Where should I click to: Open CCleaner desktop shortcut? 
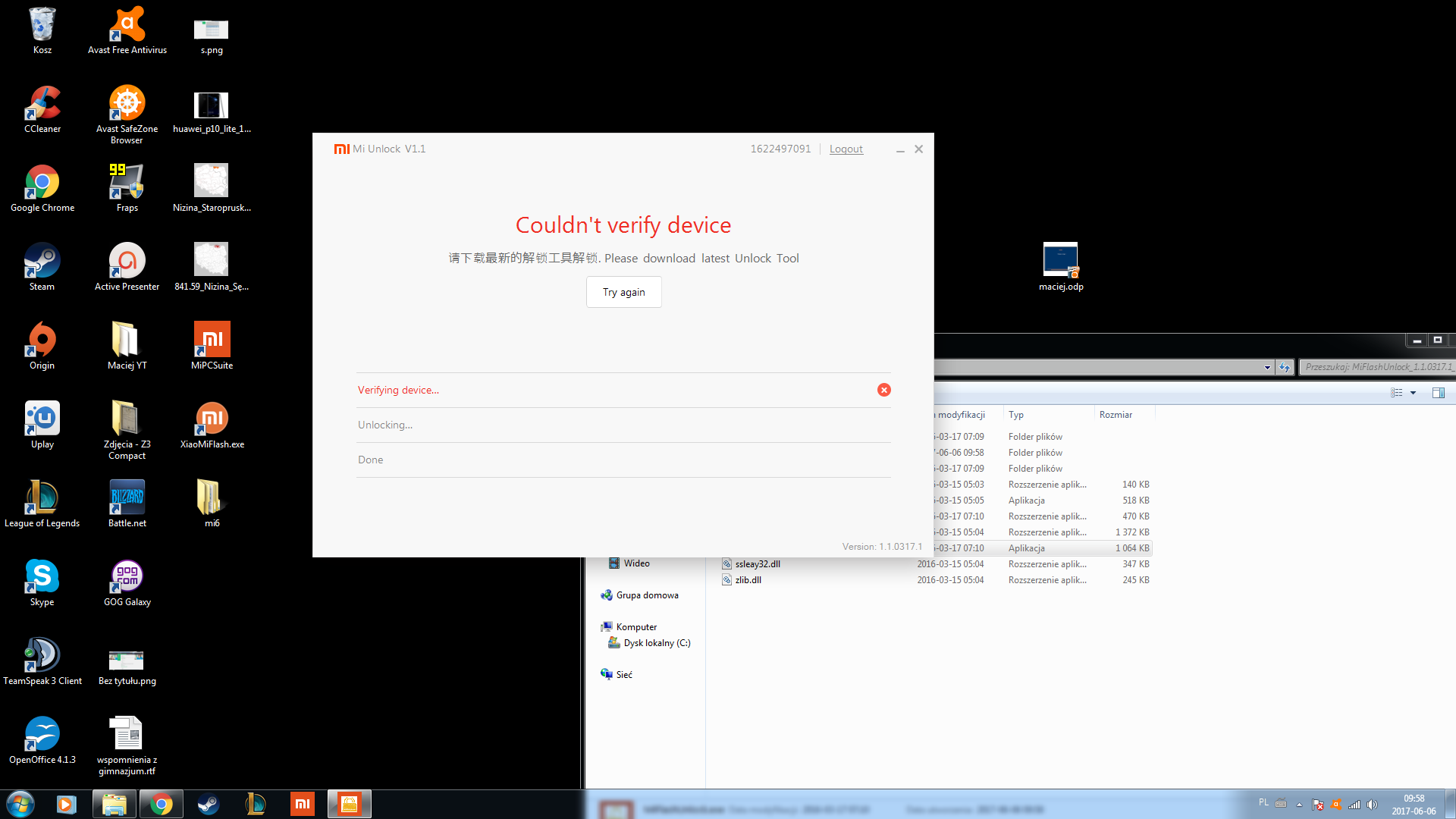coord(42,109)
